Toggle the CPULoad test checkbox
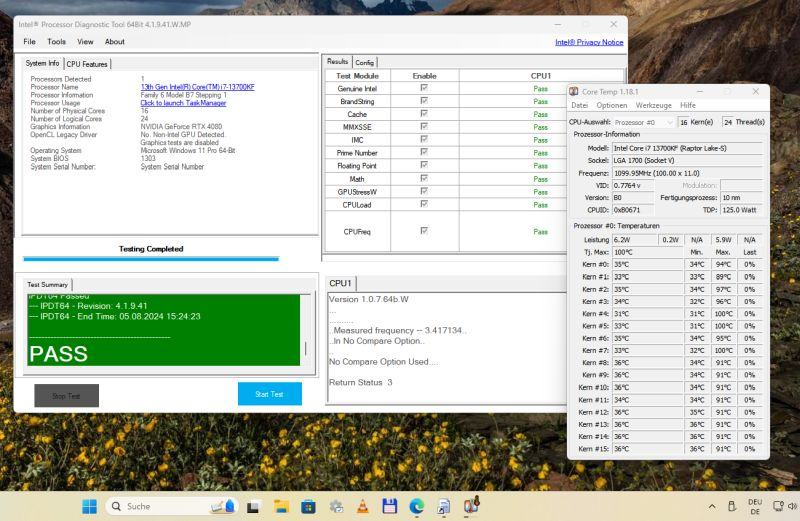The image size is (800, 521). click(x=423, y=204)
